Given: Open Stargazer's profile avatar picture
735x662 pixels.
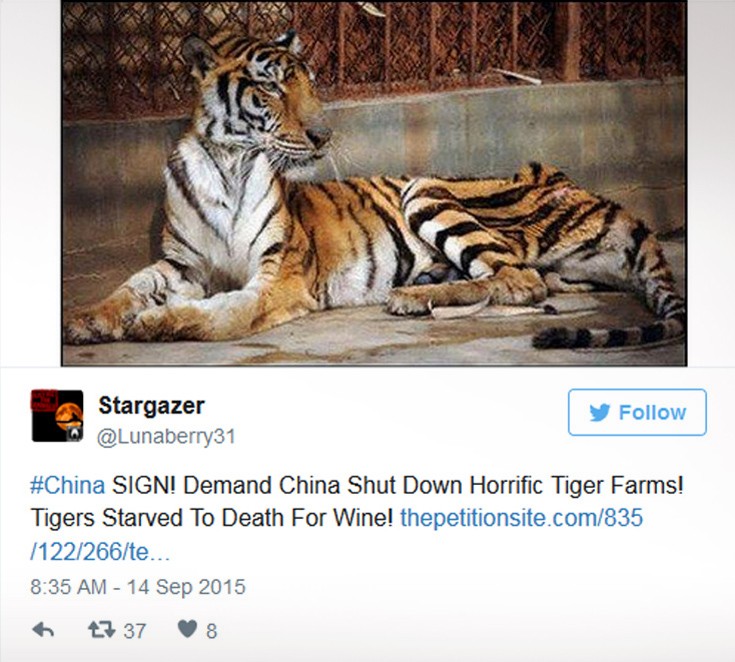Looking at the screenshot, I should point(57,415).
